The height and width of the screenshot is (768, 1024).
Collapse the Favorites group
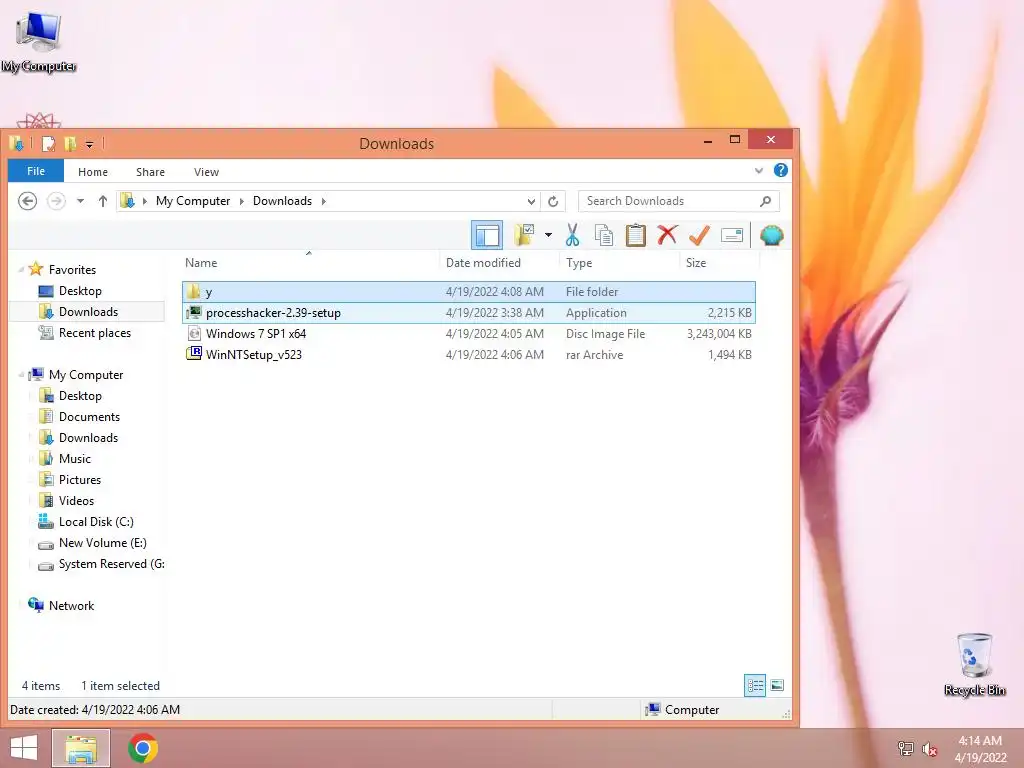21,270
